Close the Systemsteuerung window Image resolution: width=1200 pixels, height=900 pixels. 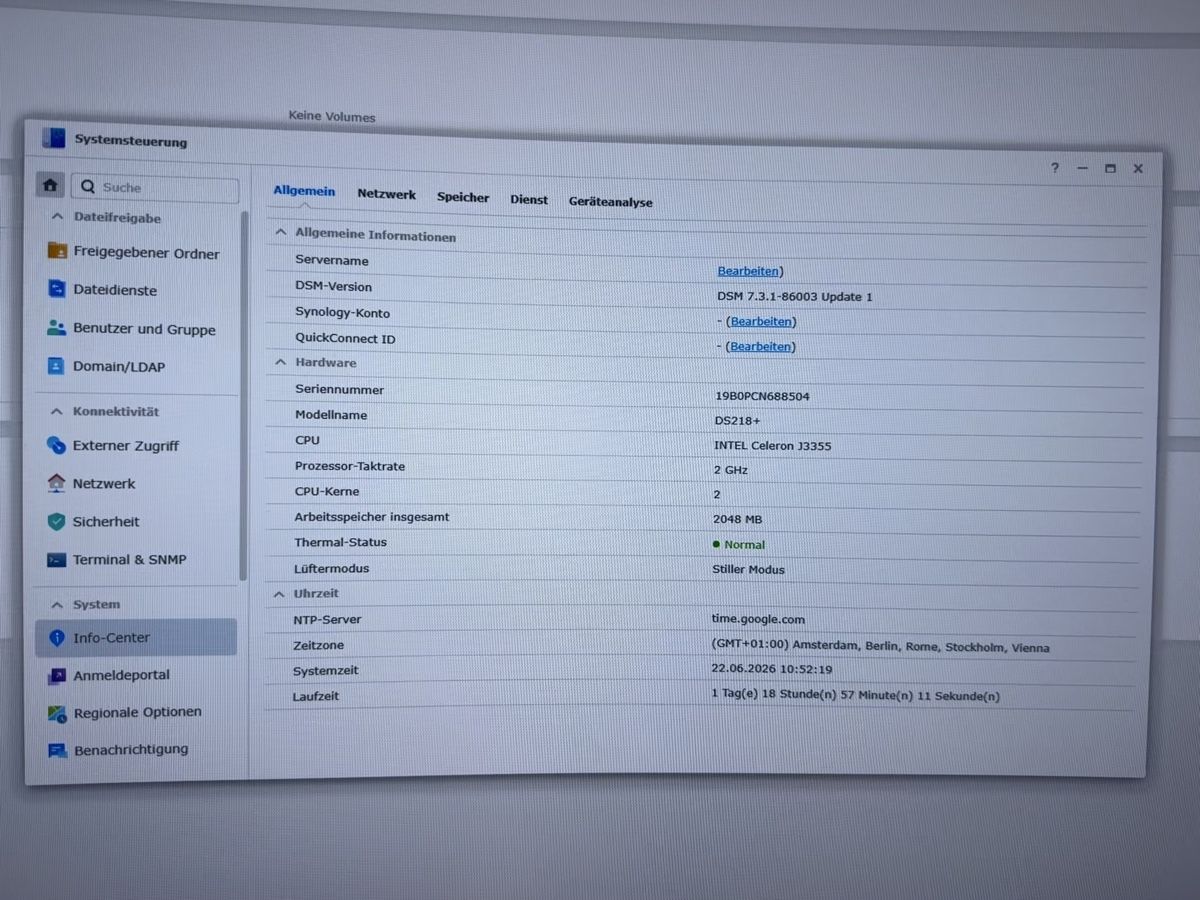click(x=1138, y=169)
